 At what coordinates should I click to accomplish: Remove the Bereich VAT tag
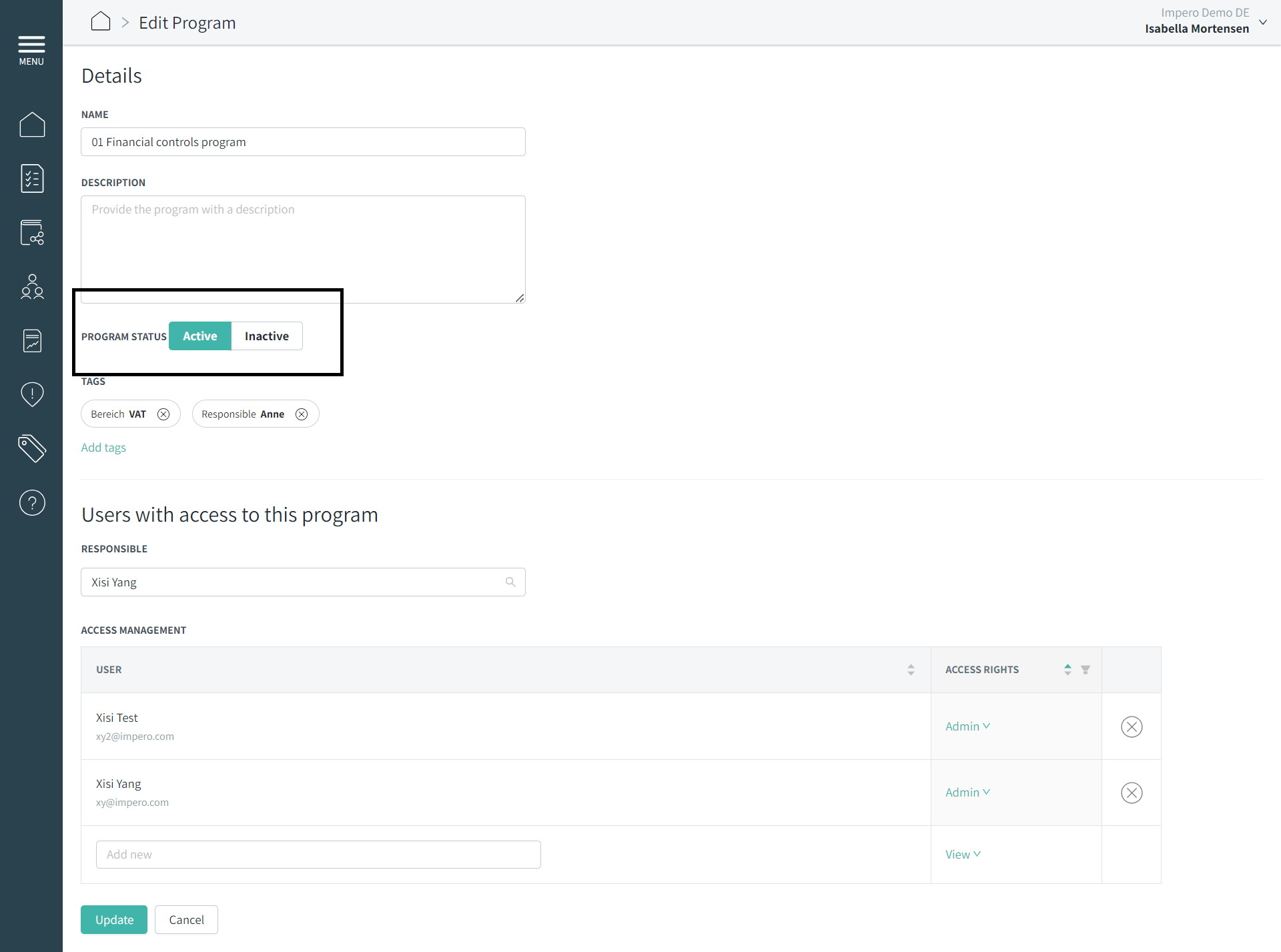[x=163, y=414]
